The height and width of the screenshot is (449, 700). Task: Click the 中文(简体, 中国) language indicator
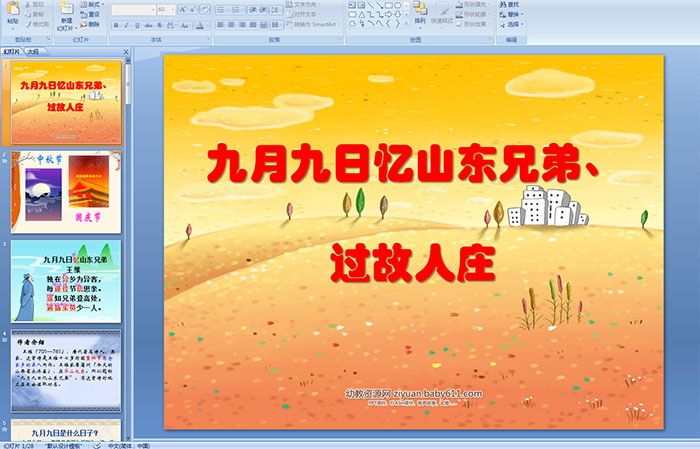[x=129, y=445]
